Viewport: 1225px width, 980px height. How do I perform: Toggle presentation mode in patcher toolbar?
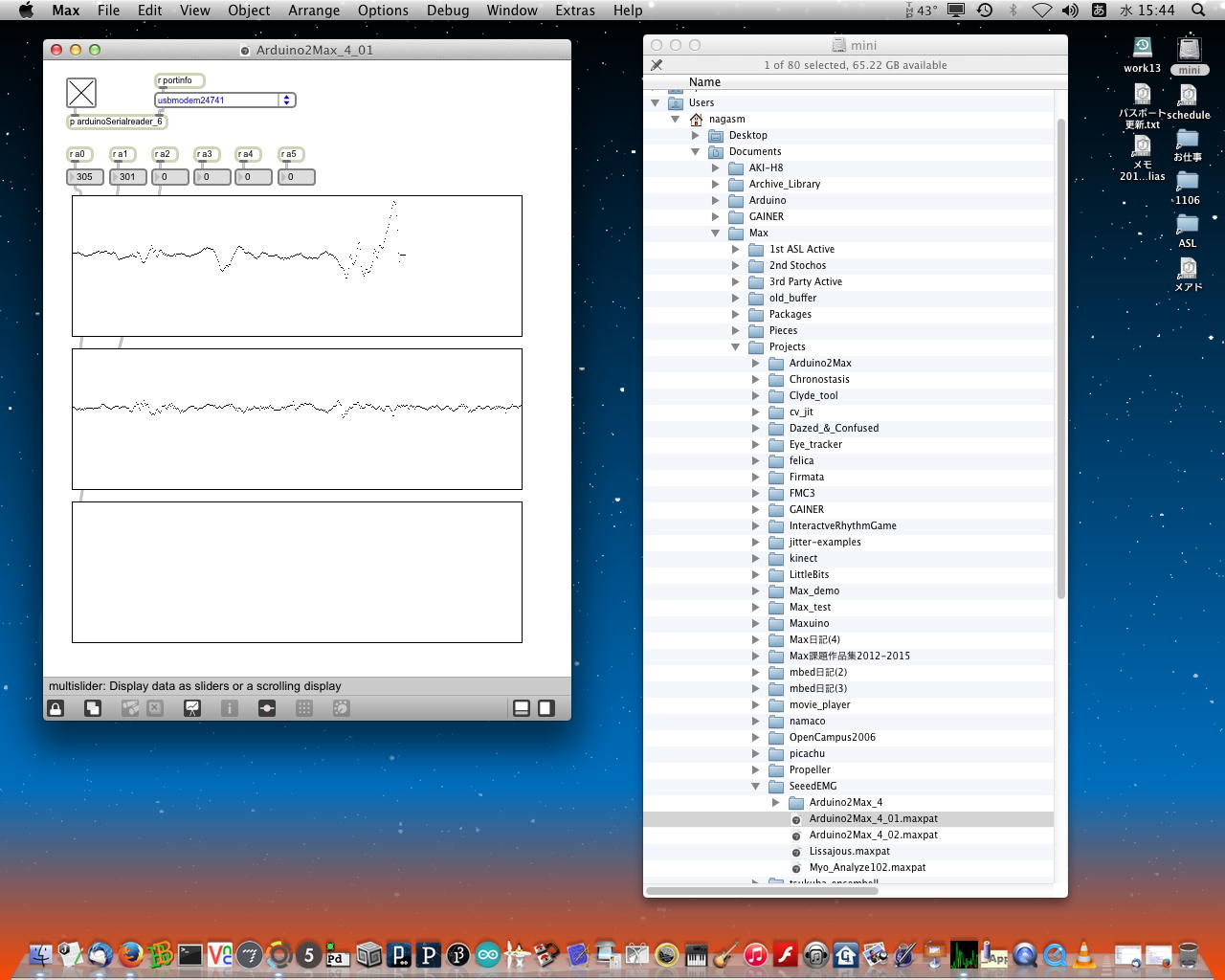[192, 708]
